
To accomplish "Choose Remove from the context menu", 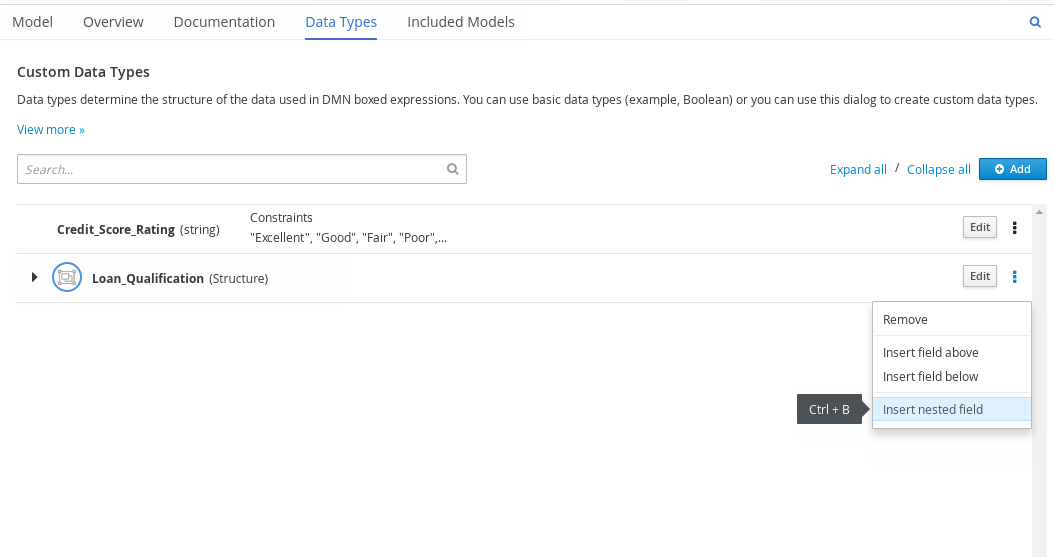I will click(905, 320).
